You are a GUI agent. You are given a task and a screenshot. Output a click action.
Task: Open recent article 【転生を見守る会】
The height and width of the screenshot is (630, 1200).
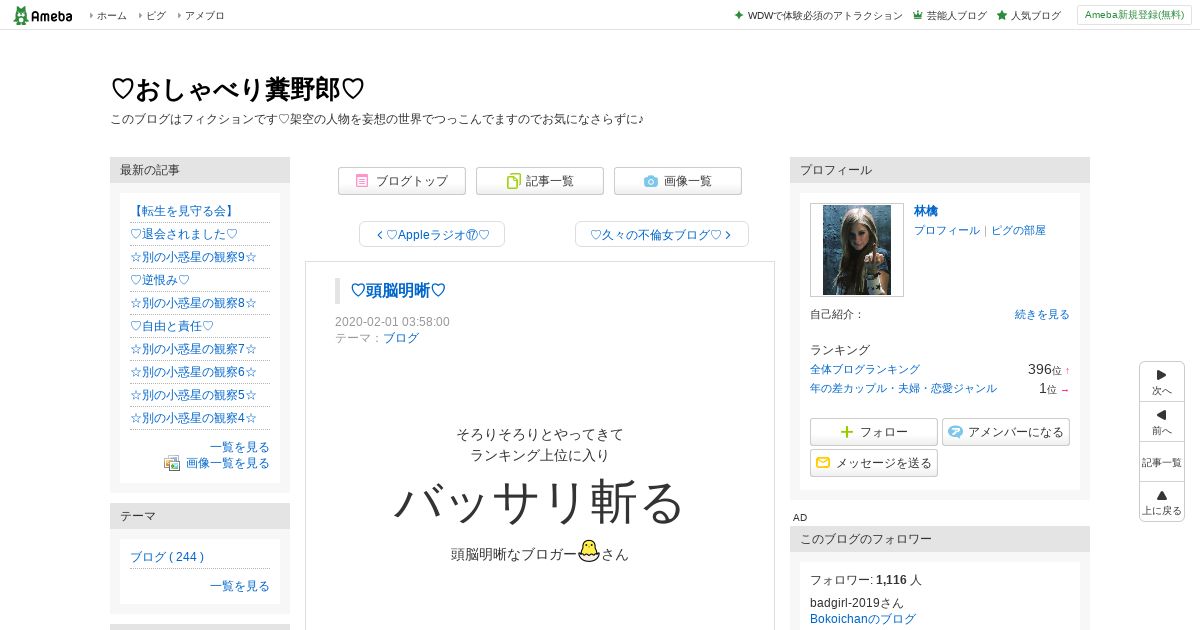[x=183, y=211]
